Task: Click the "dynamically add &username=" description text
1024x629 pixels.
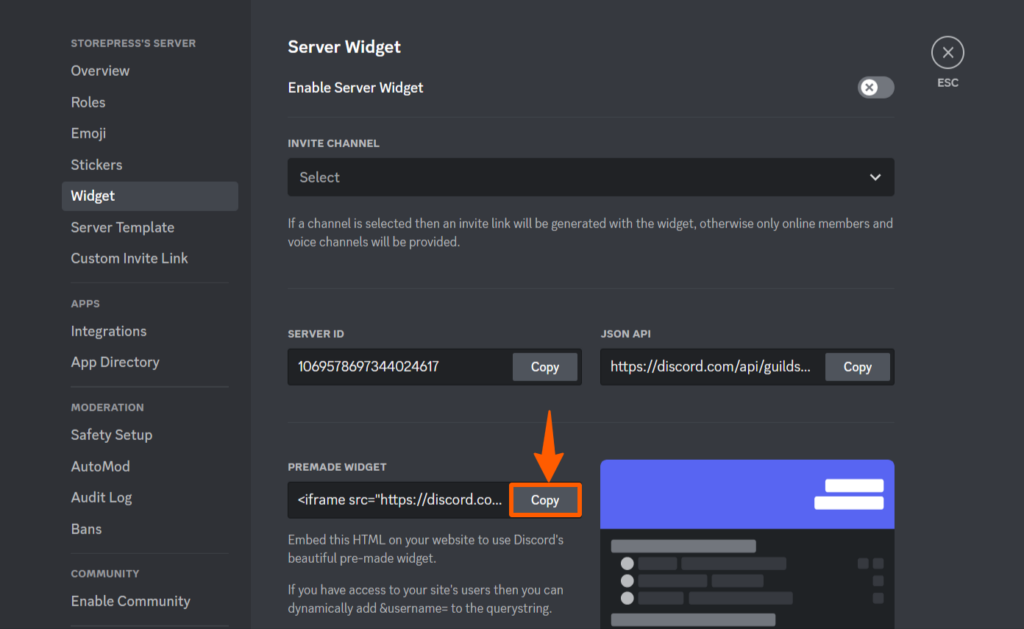Action: [426, 599]
